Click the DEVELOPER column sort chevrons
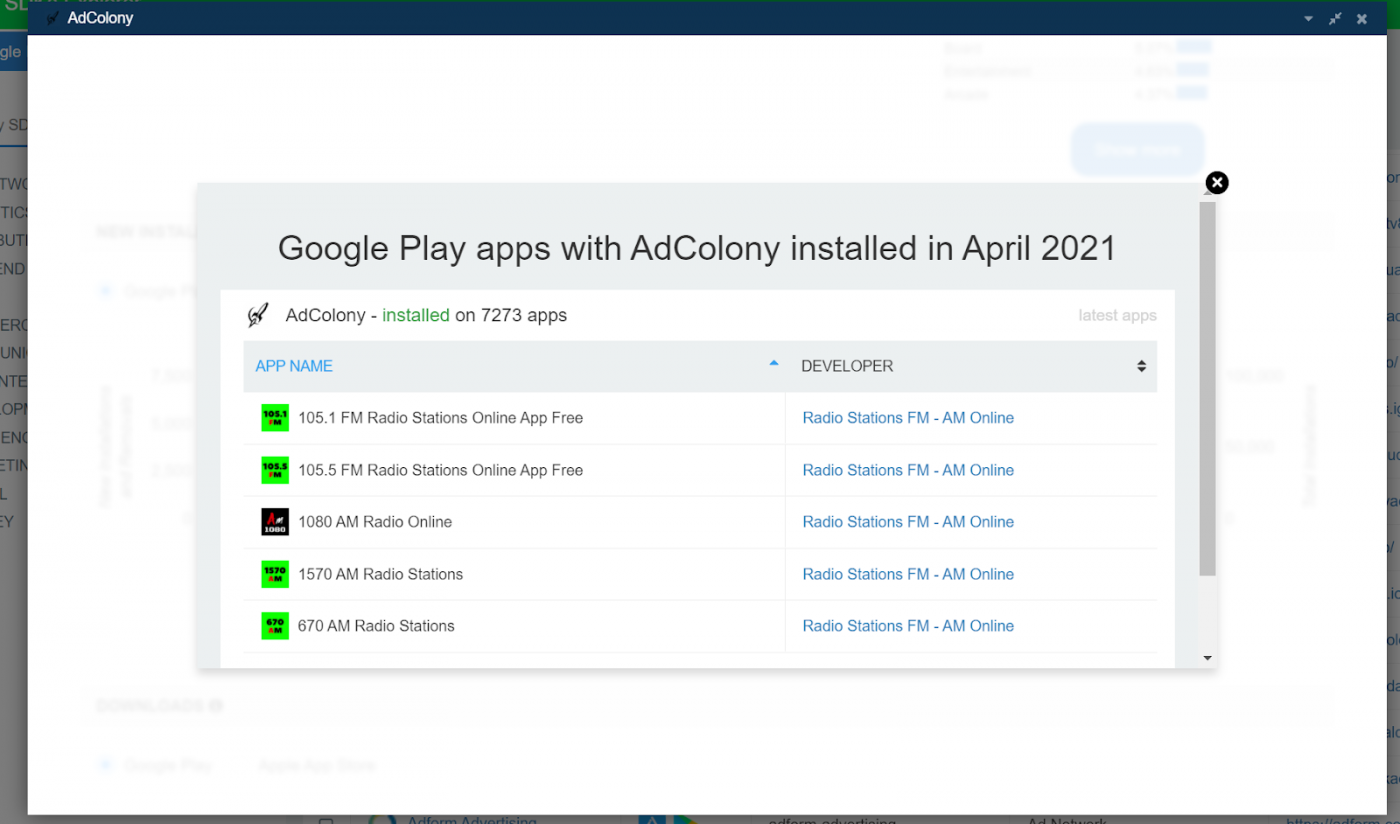 1142,366
